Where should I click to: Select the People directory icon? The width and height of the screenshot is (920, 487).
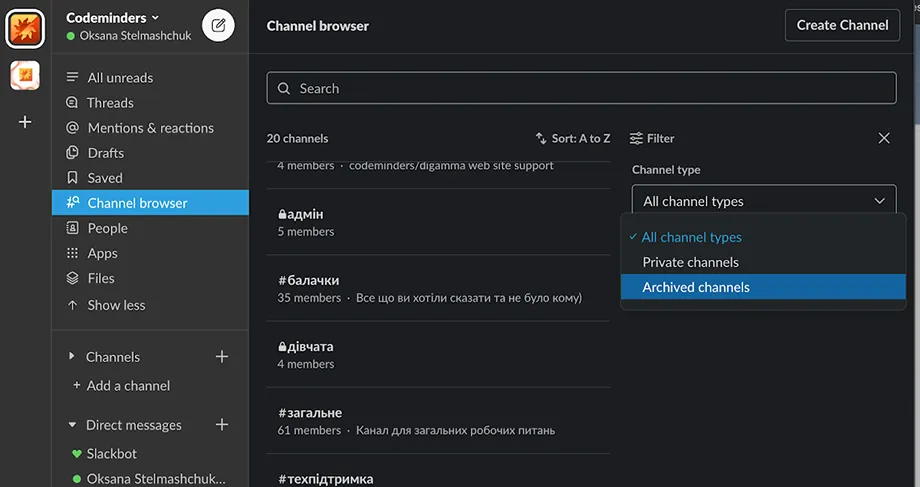pos(72,228)
